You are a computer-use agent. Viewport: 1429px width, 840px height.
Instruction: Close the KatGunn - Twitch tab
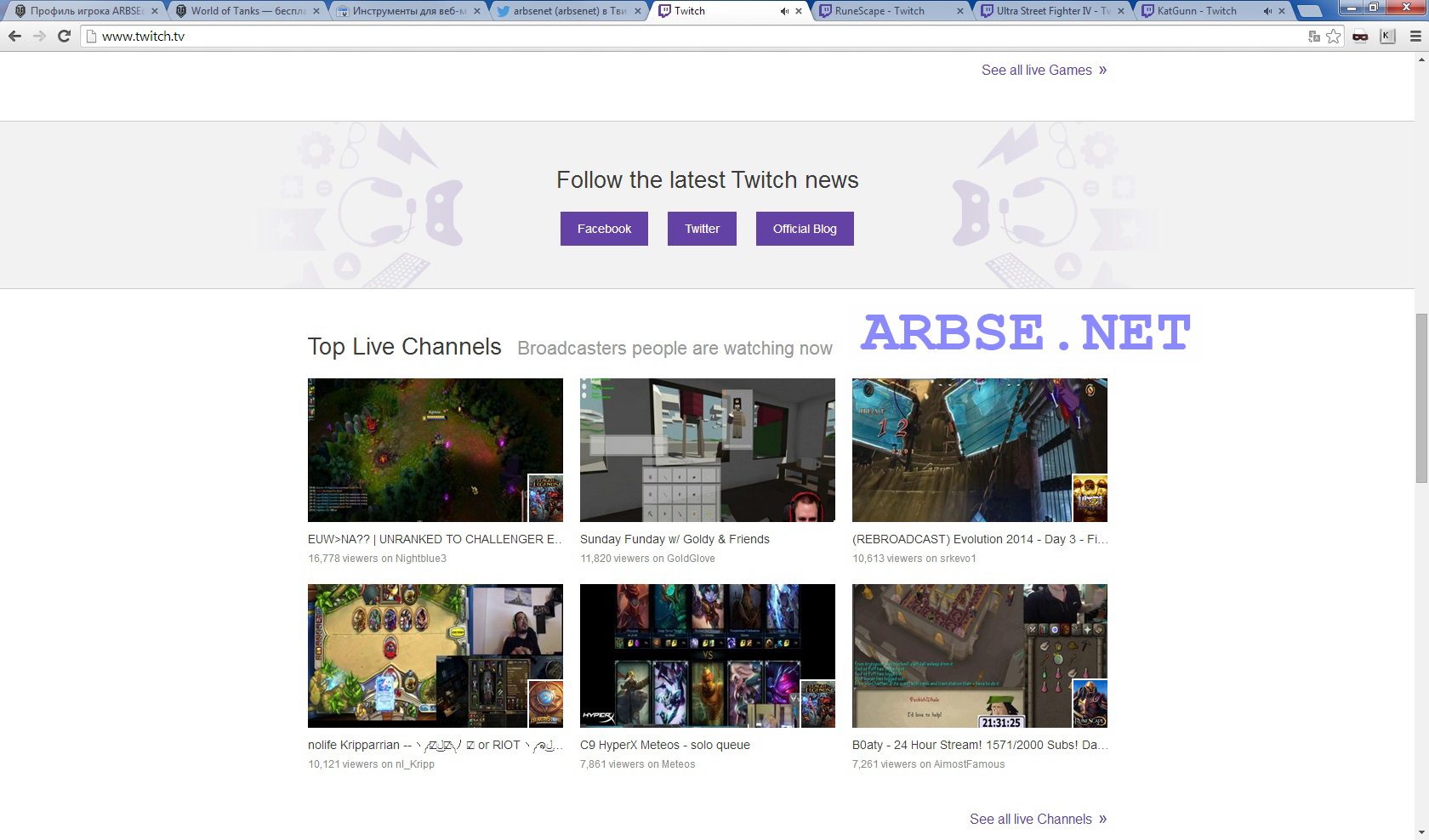(1282, 11)
